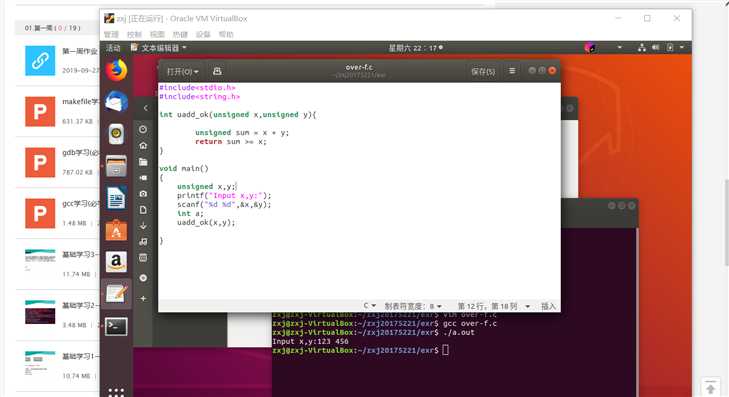Open the folder entry in Files sidebar
Viewport: 729px width, 397px height.
click(143, 162)
